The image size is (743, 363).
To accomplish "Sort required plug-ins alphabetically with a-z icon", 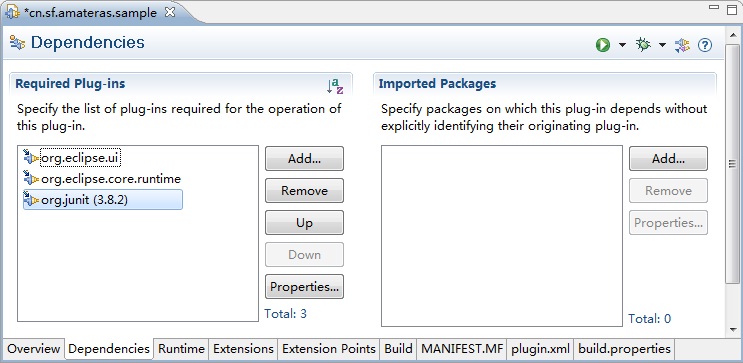I will coord(335,86).
